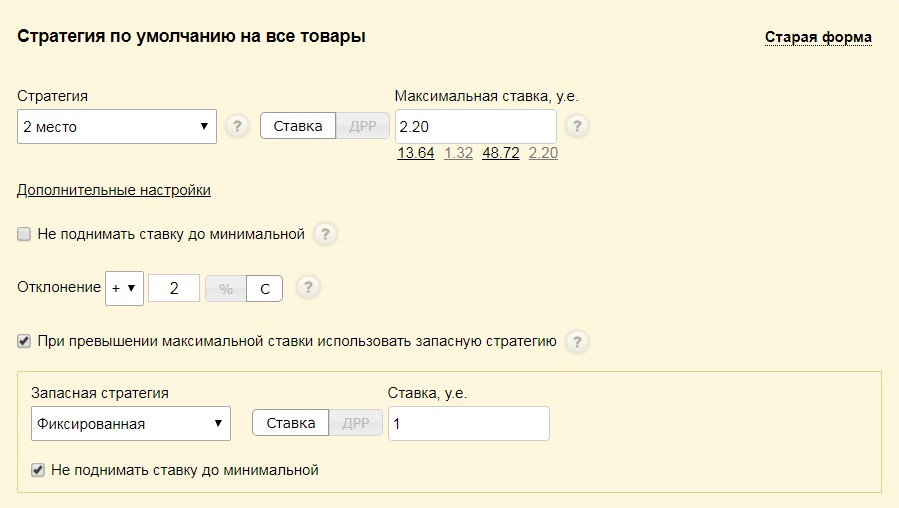Select top 'Ставка' toggle near maximum bid
Screen dimensions: 899x508
[298, 127]
